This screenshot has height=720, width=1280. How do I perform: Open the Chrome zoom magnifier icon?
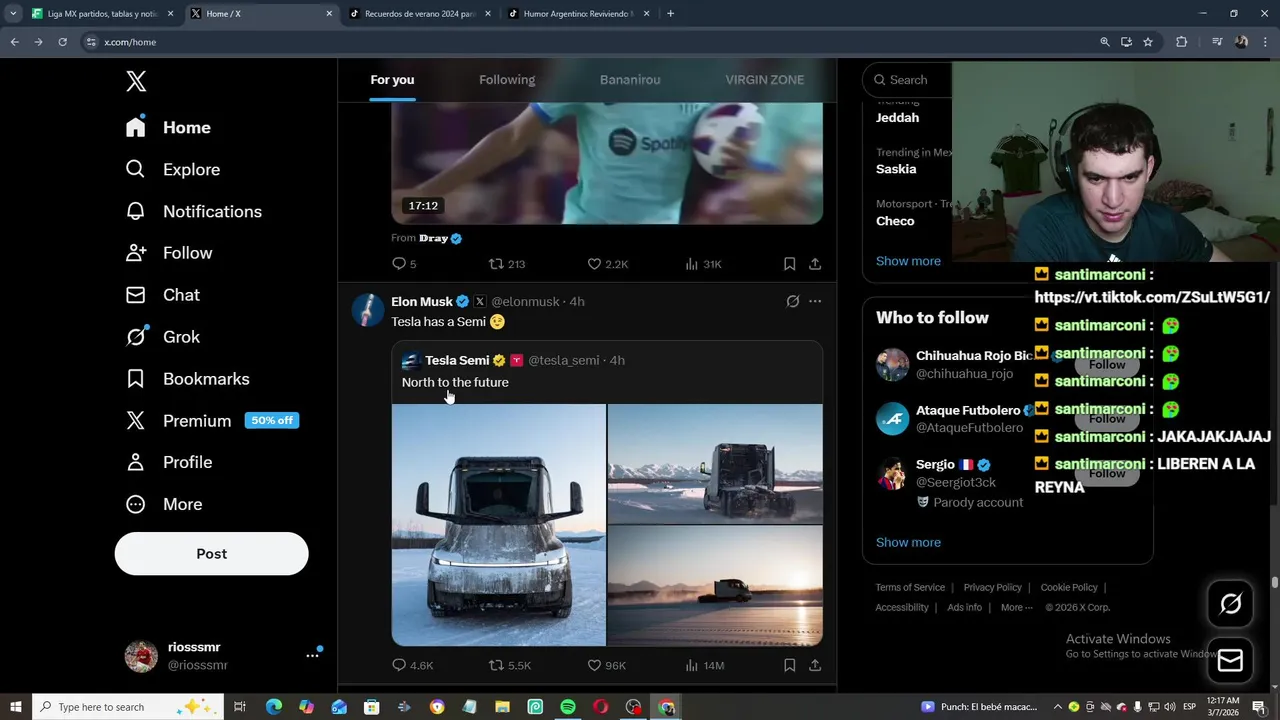(1105, 42)
